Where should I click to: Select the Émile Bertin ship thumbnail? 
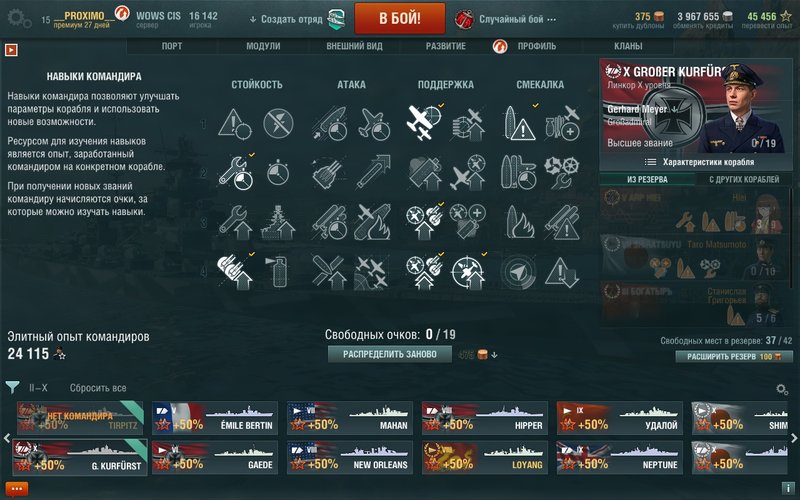[x=215, y=418]
